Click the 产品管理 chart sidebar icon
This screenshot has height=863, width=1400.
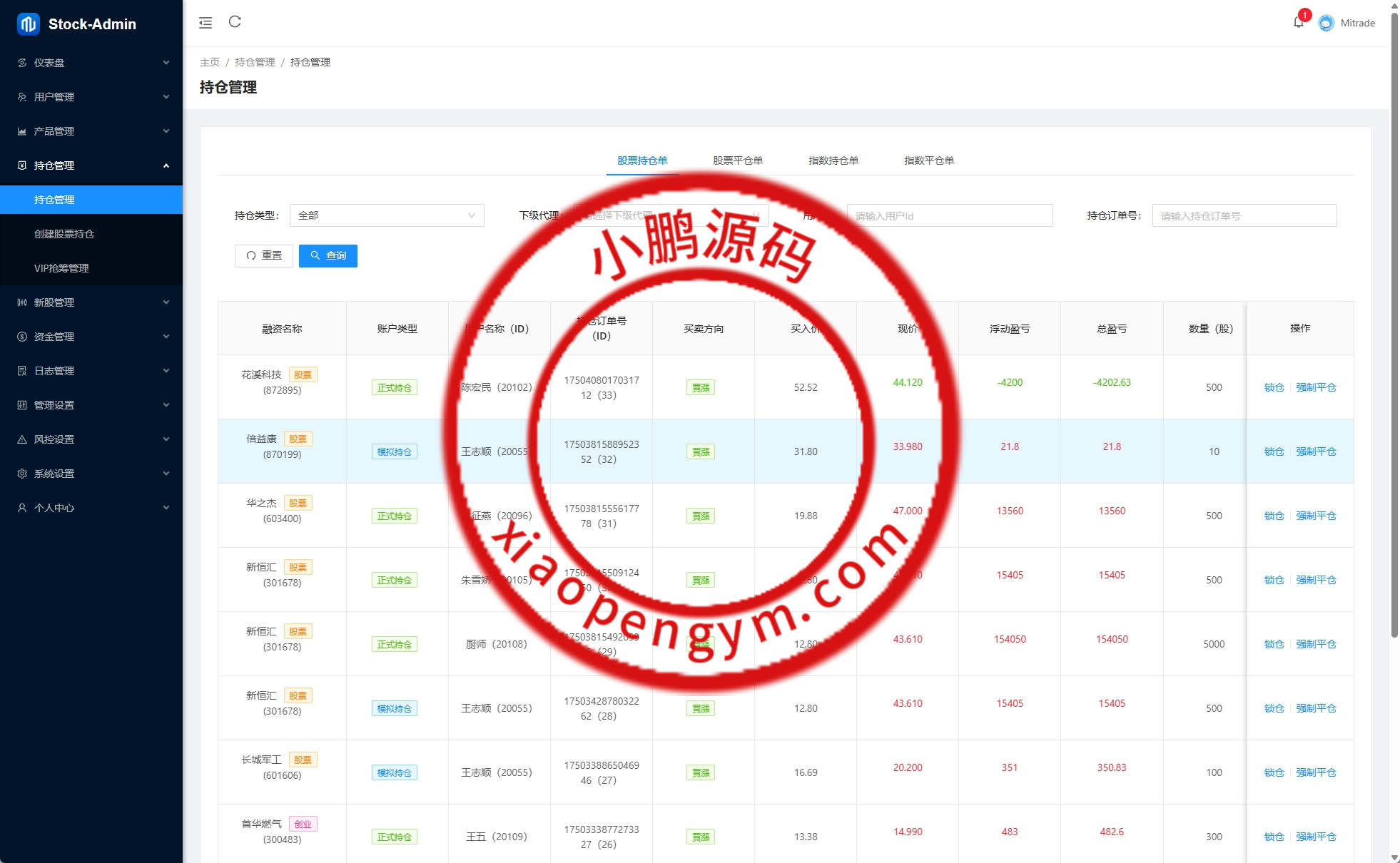coord(22,131)
